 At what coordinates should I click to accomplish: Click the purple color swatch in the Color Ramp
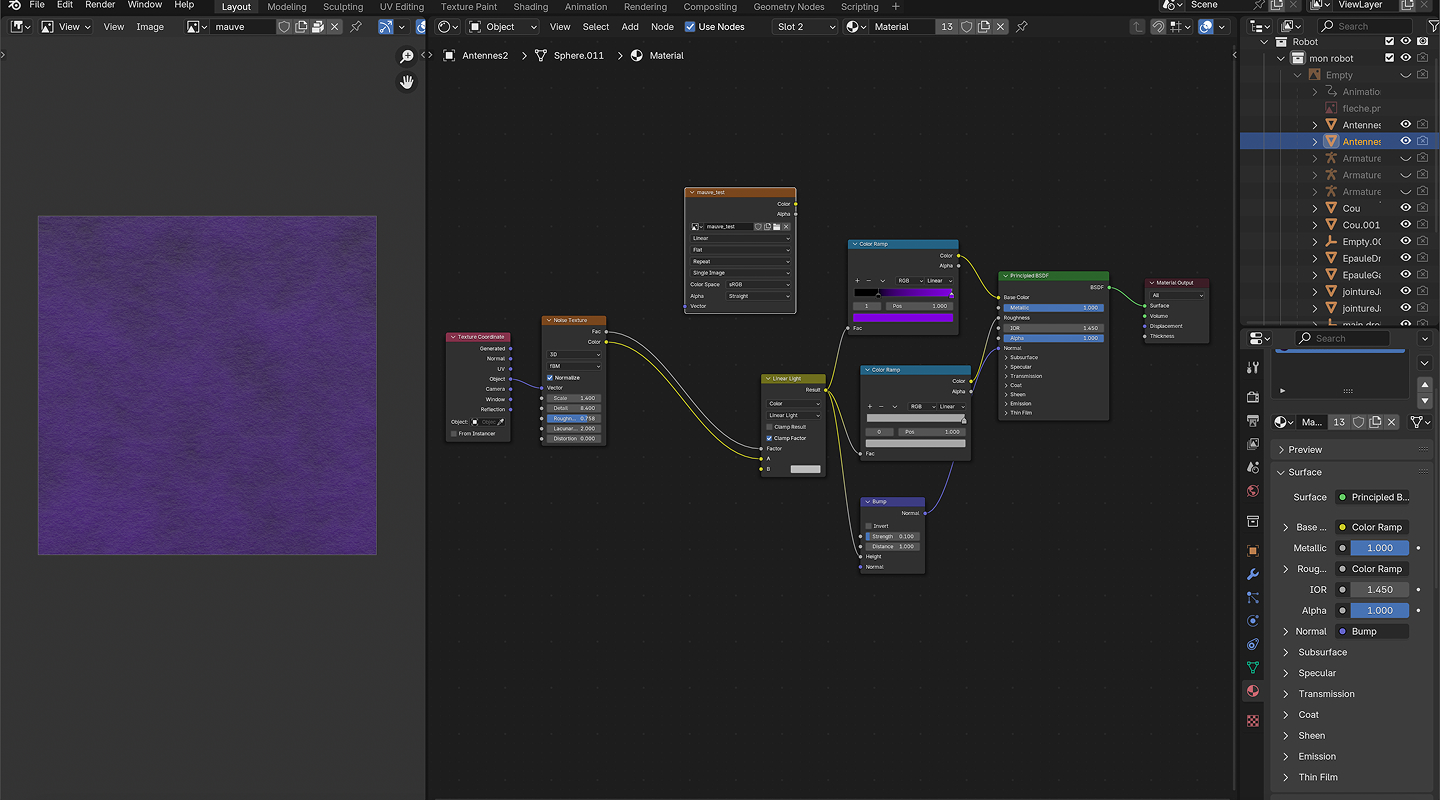click(x=903, y=317)
